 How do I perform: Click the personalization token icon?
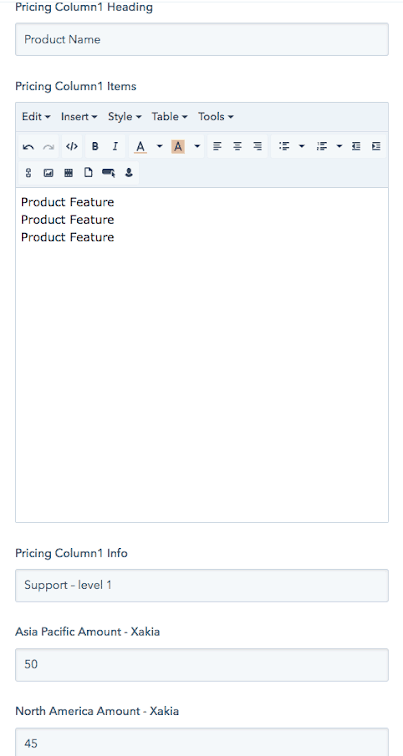pyautogui.click(x=129, y=173)
